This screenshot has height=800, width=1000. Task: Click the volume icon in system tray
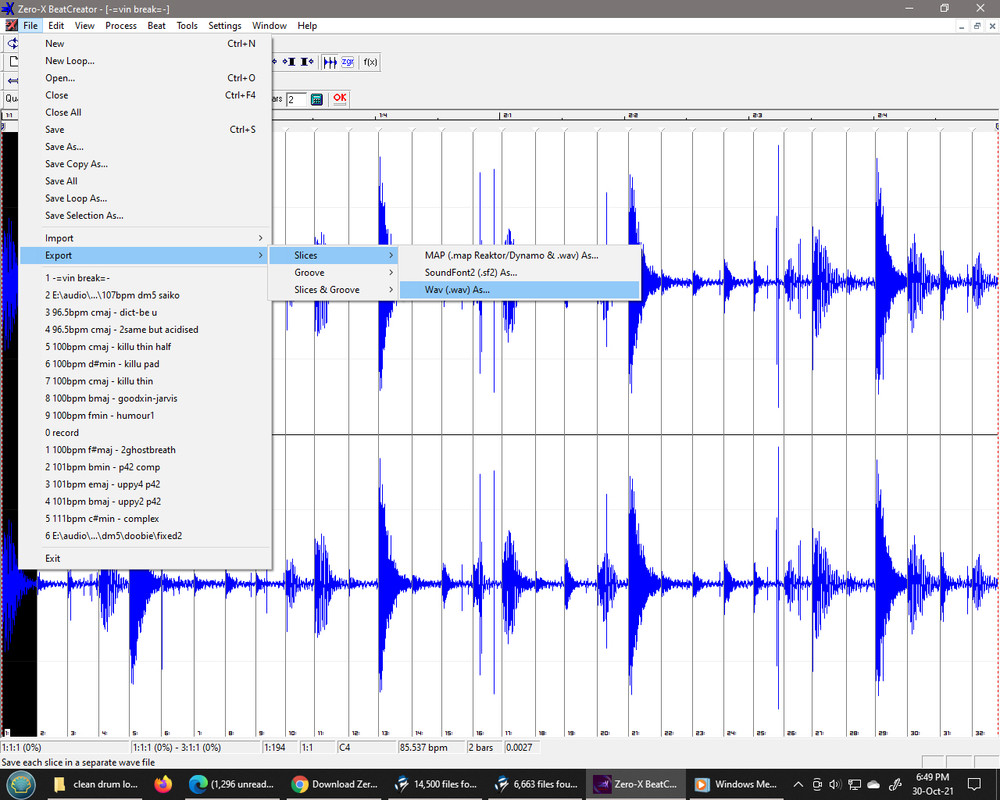click(835, 784)
